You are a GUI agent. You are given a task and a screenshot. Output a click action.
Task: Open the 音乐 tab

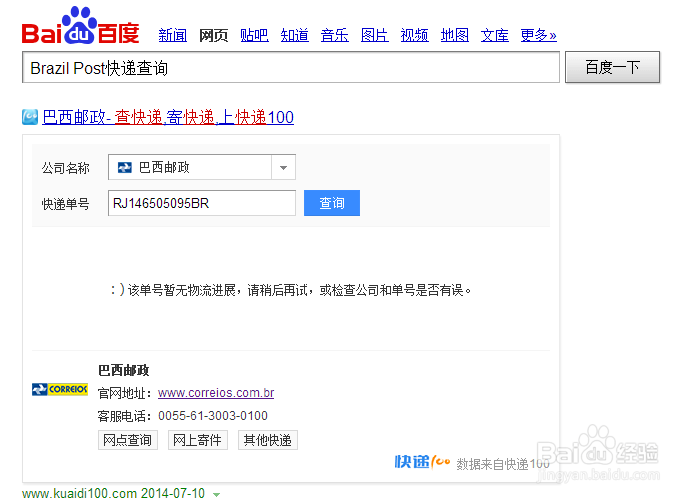(334, 35)
